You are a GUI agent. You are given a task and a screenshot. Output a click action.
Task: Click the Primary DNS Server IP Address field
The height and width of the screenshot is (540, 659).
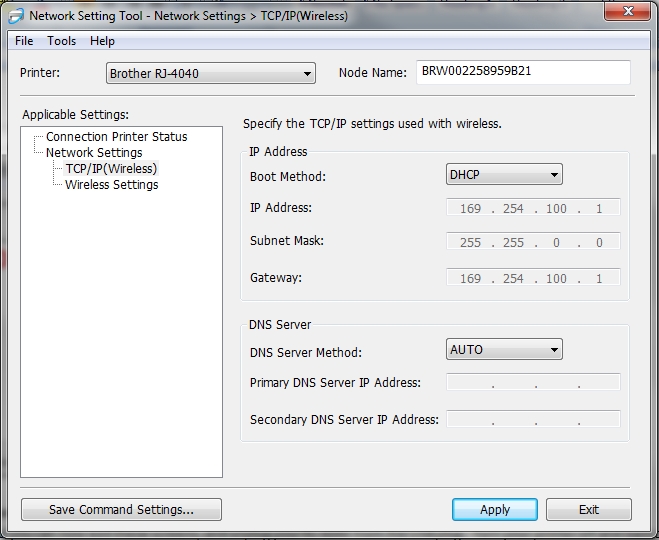[x=533, y=383]
